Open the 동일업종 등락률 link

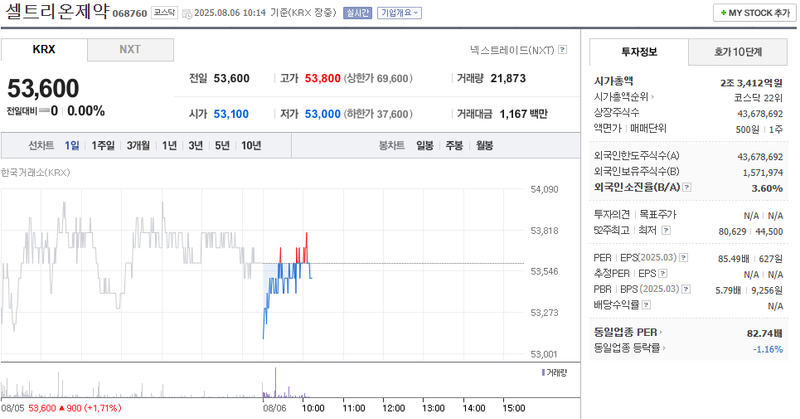(x=630, y=348)
